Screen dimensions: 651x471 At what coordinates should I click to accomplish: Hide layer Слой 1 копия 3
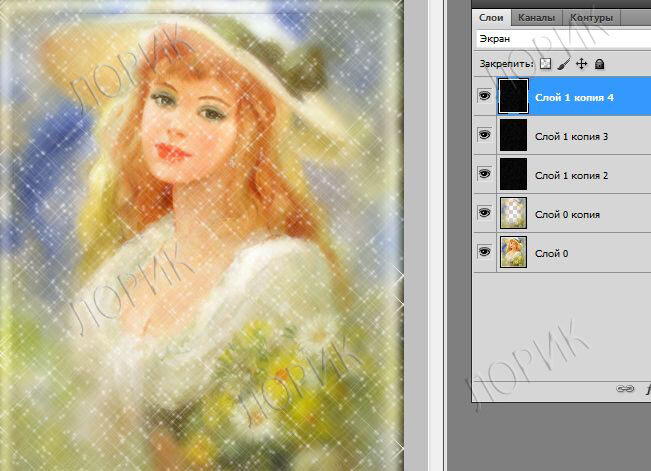[x=484, y=135]
